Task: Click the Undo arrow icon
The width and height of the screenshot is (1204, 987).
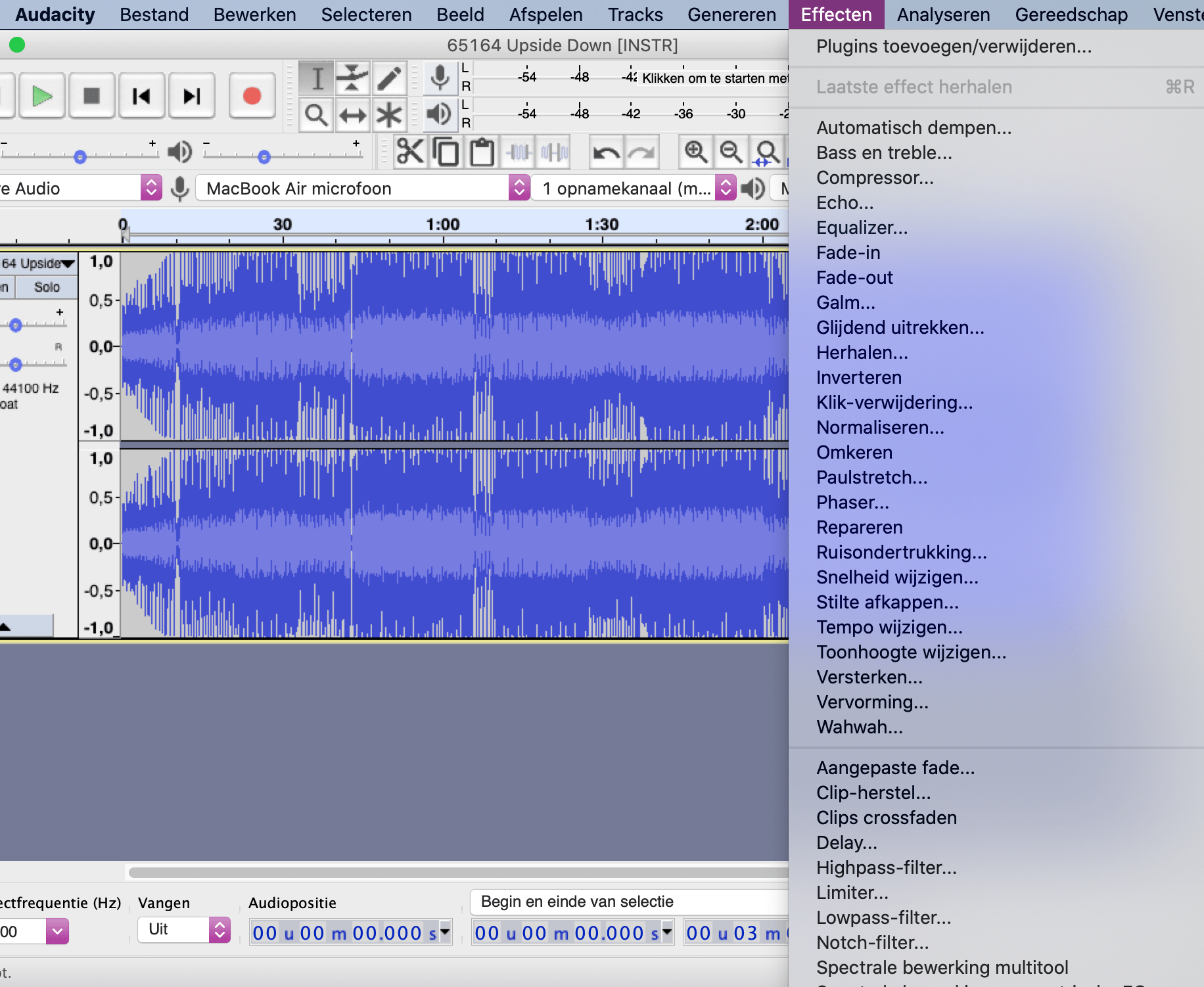Action: click(606, 152)
